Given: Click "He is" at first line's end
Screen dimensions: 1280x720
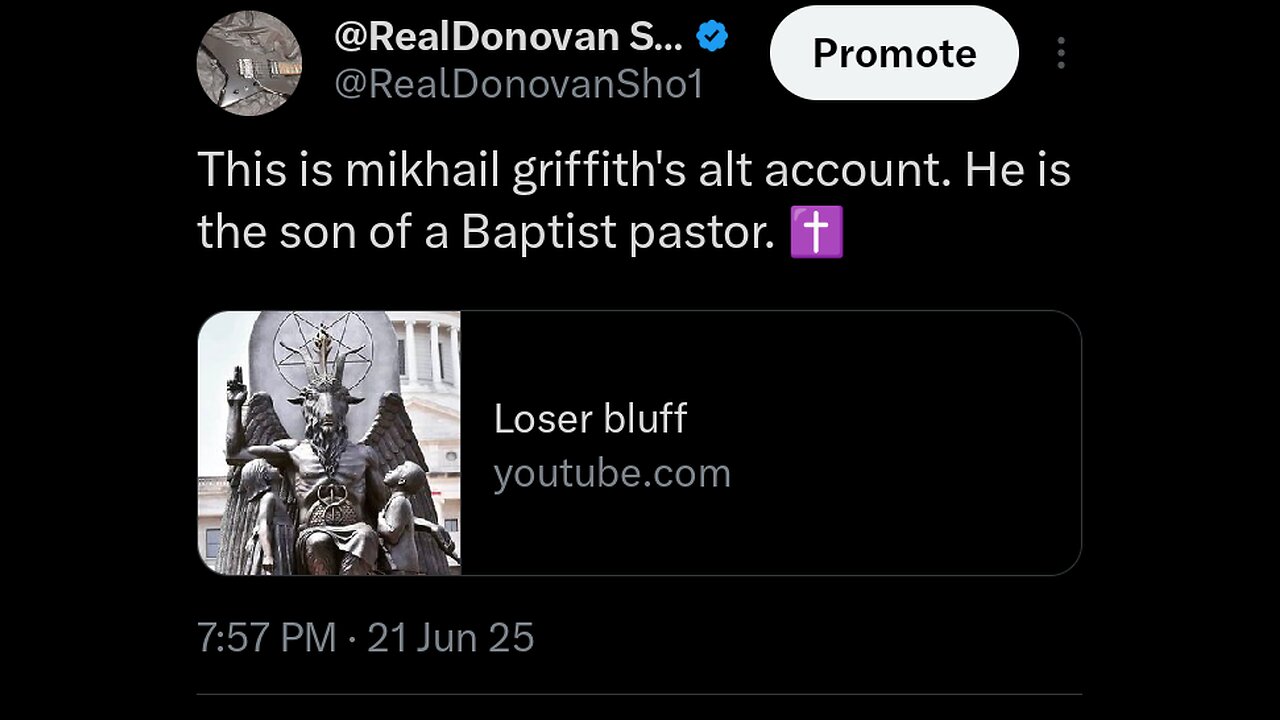Looking at the screenshot, I should coord(1017,170).
